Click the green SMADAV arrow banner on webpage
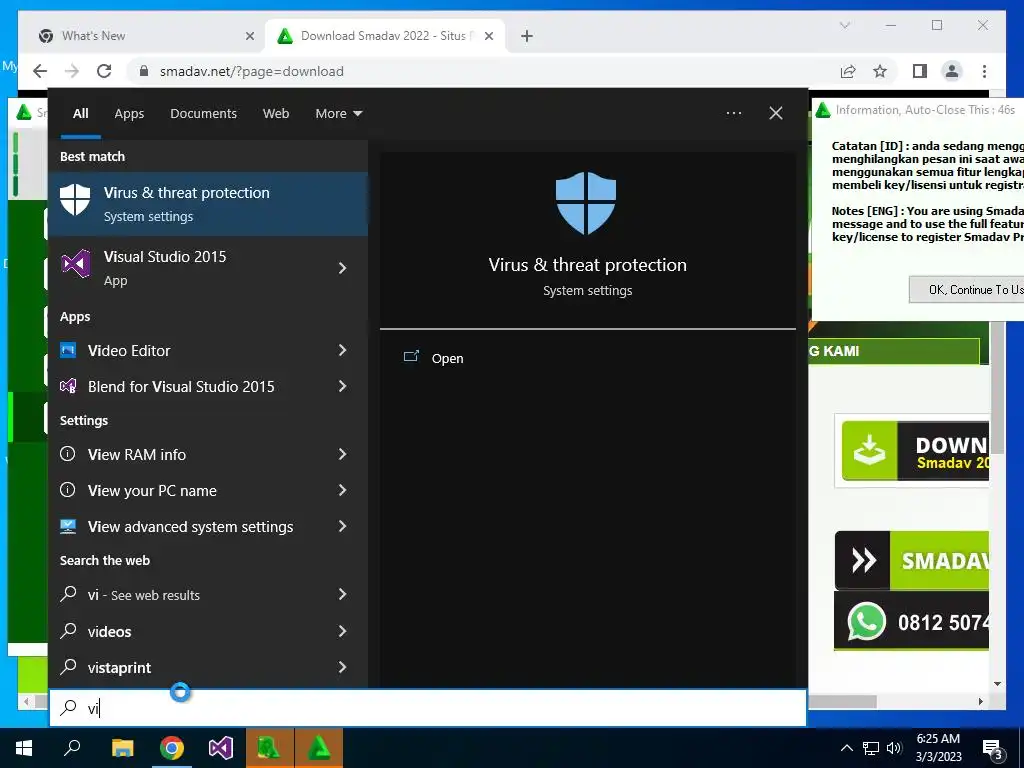The width and height of the screenshot is (1024, 768). [912, 560]
